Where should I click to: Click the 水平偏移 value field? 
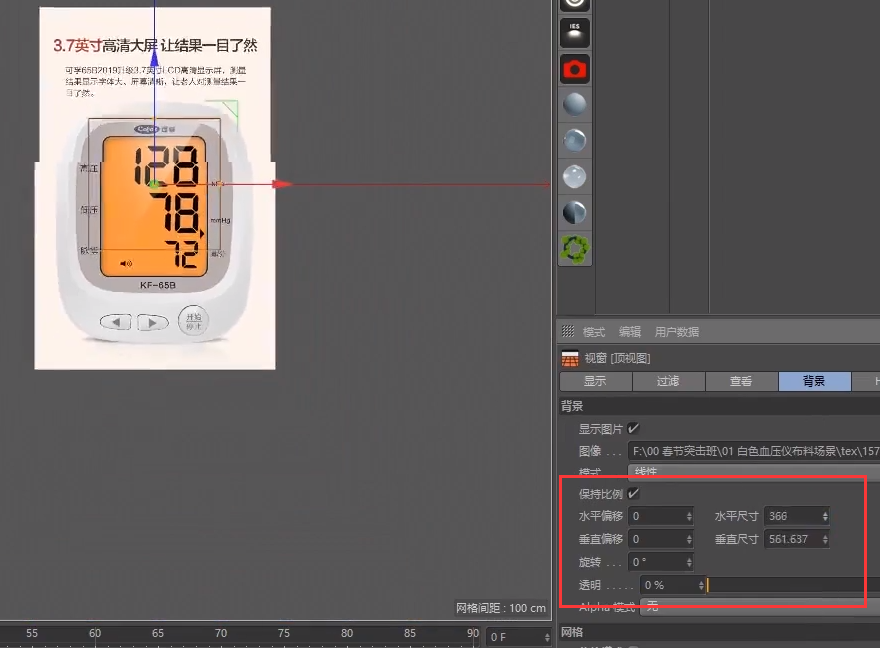pos(656,516)
